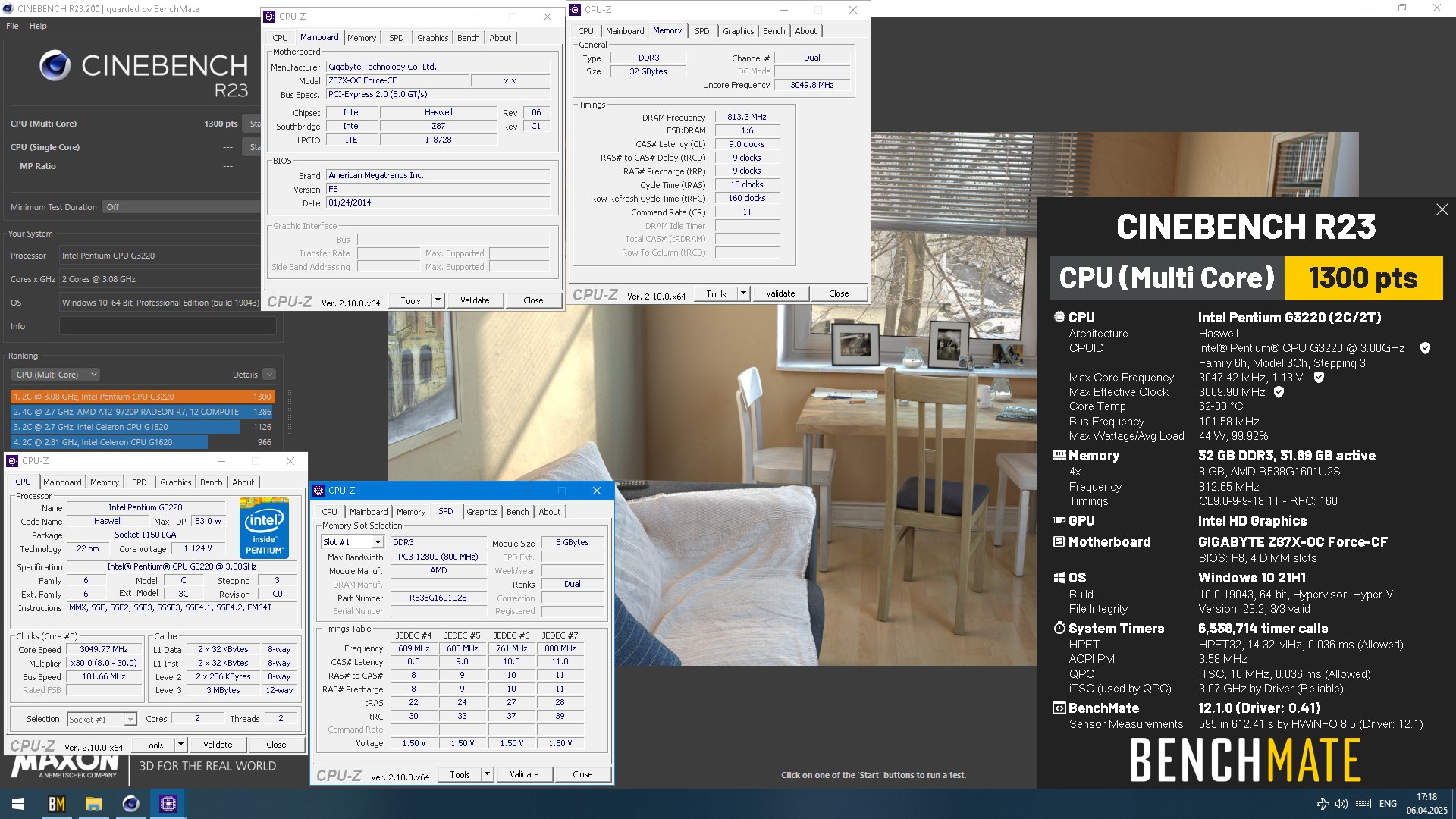This screenshot has width=1456, height=819.
Task: Switch to CPU-Z via its taskbar icon
Action: click(168, 804)
